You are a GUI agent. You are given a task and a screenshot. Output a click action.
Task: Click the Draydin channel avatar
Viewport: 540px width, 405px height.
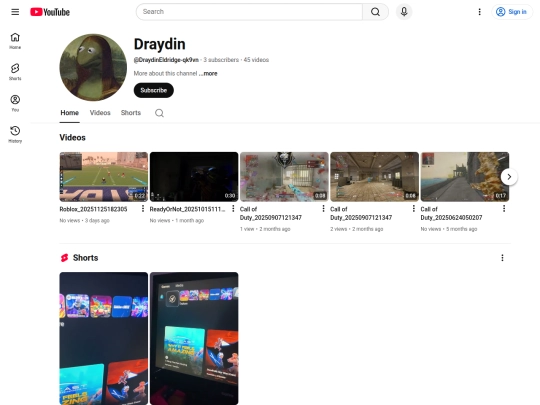click(x=93, y=67)
